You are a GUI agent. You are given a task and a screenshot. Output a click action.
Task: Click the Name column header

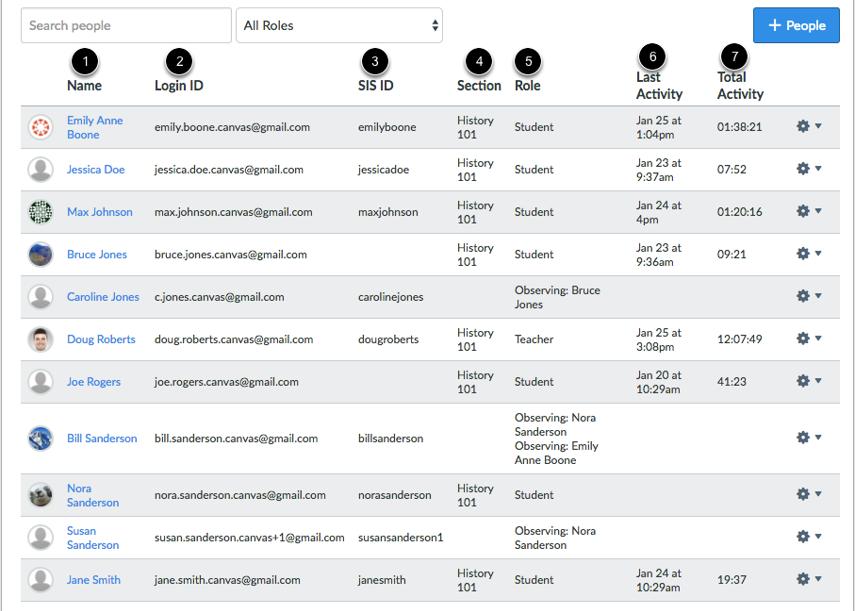85,86
